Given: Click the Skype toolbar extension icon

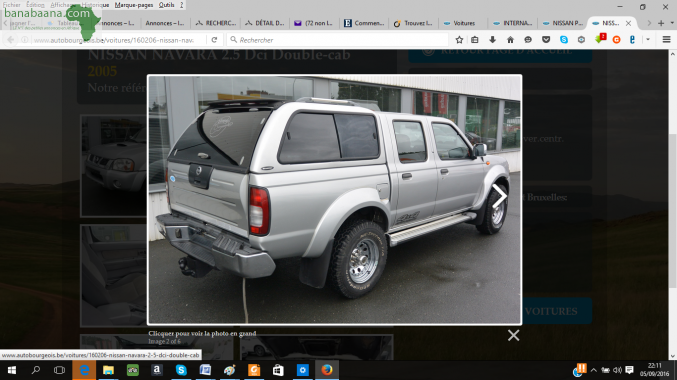Looking at the screenshot, I should point(564,40).
